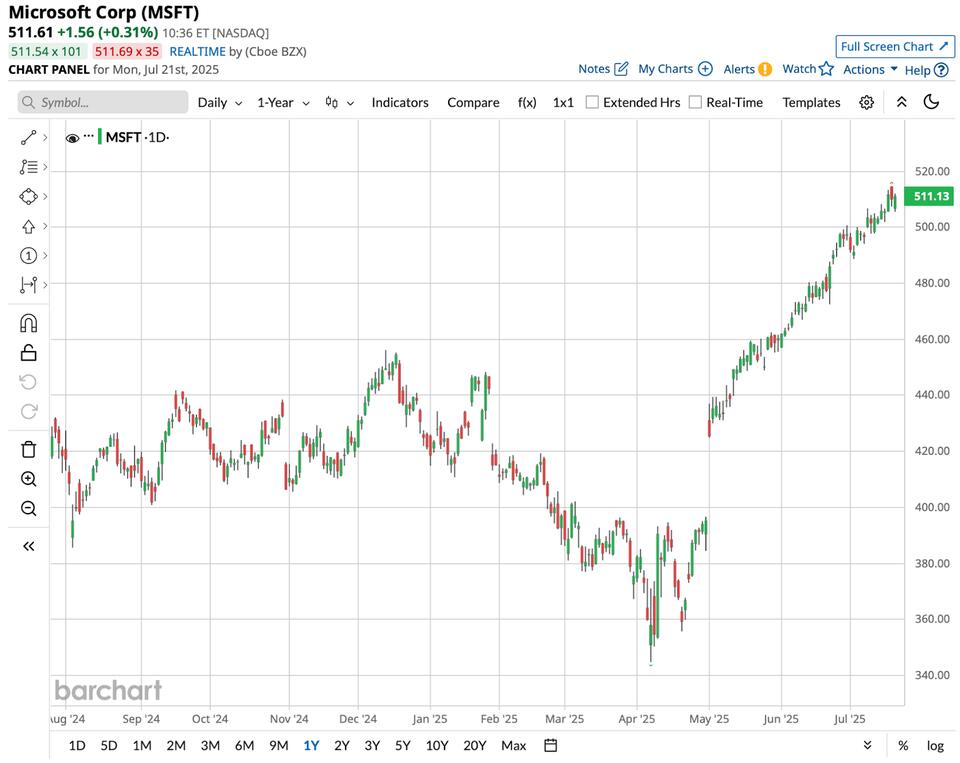
Task: Open the f(x) expressions menu
Action: pyautogui.click(x=527, y=102)
